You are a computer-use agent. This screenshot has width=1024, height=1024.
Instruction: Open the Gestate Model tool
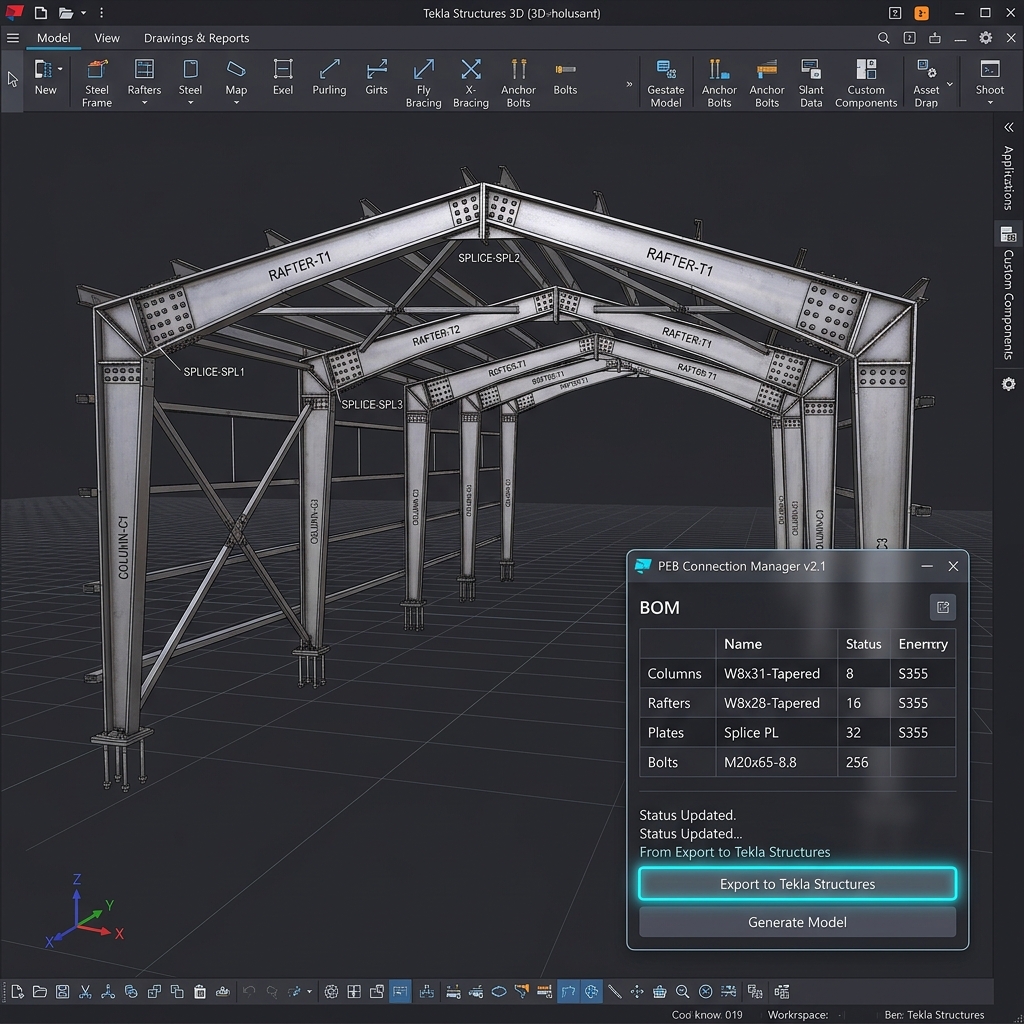(665, 82)
